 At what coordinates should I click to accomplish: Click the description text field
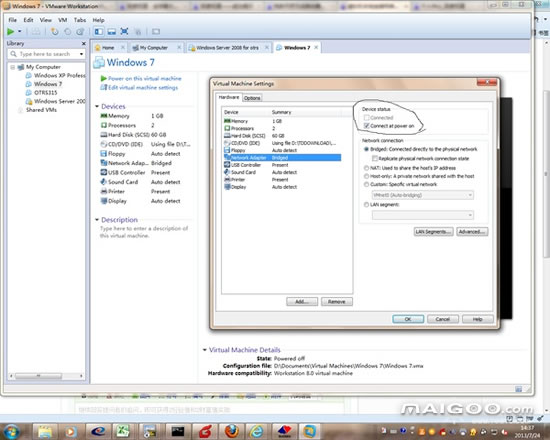144,232
